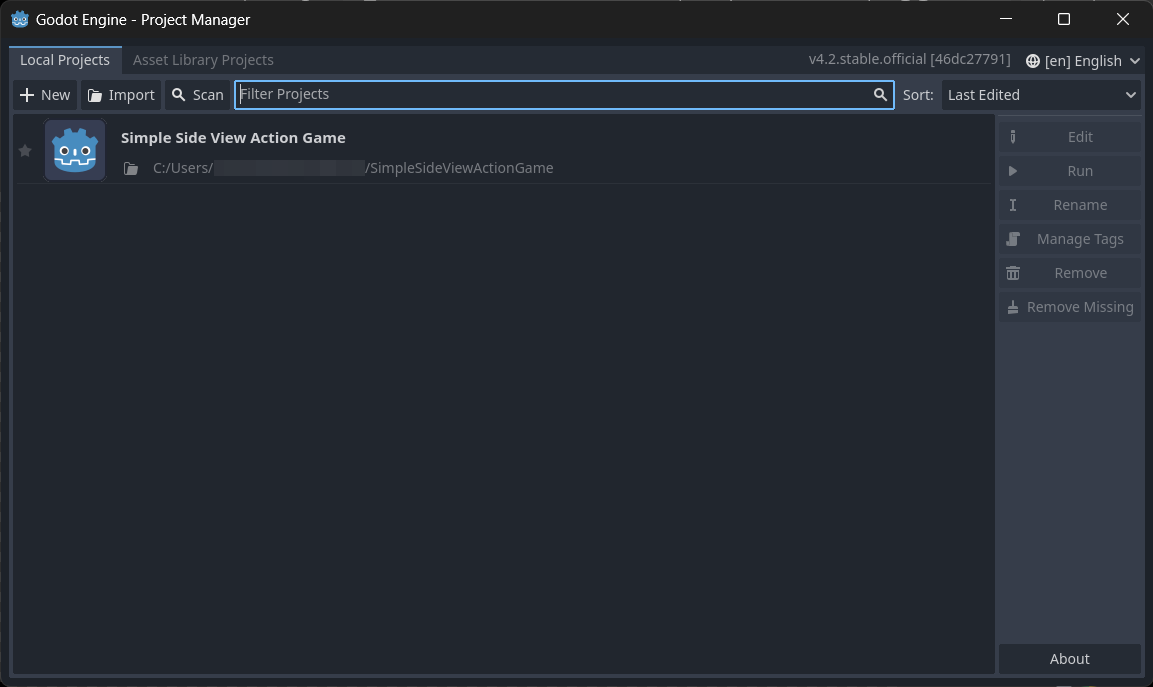Click the Rename button
This screenshot has height=687, width=1153.
point(1070,205)
